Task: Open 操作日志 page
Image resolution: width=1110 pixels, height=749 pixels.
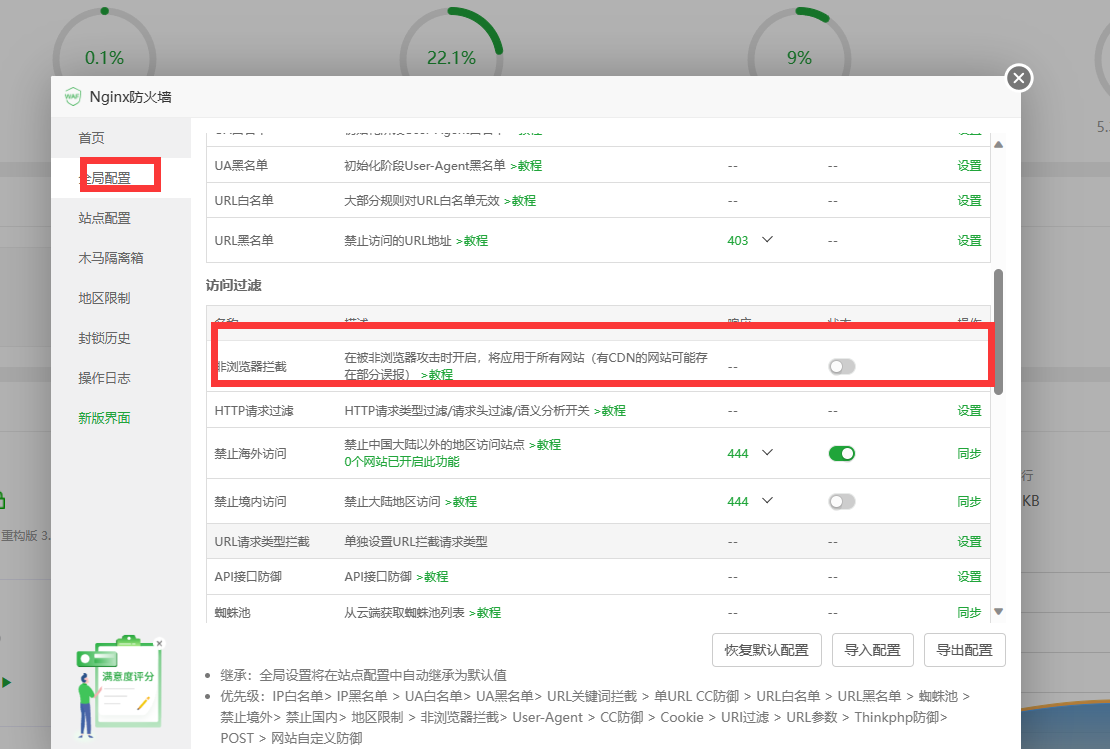Action: 105,378
